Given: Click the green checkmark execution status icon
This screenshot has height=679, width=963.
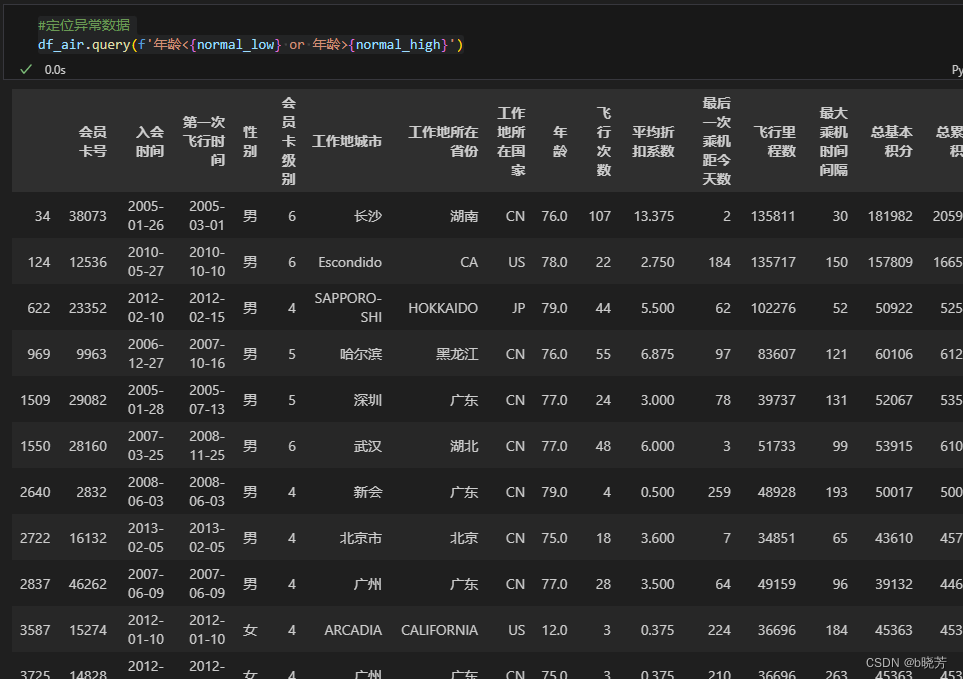Looking at the screenshot, I should 26,70.
